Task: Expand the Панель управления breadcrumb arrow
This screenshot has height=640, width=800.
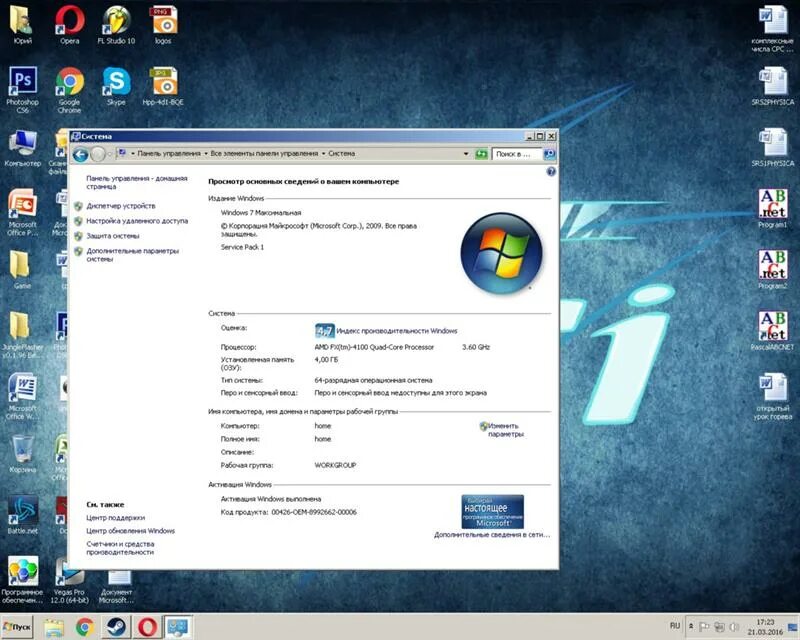Action: tap(133, 154)
